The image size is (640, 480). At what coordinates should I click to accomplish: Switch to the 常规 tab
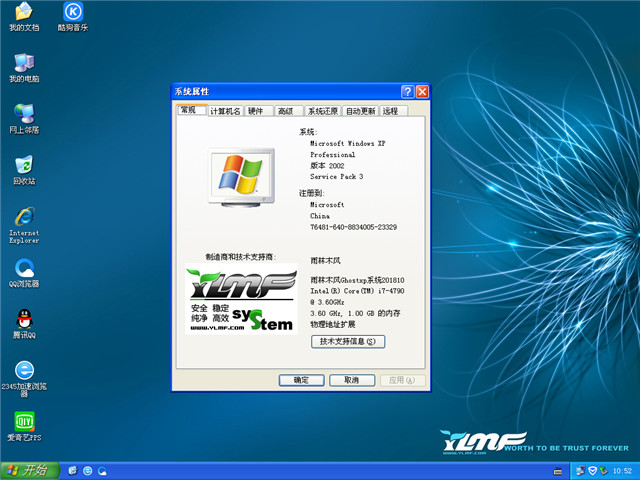coord(191,110)
